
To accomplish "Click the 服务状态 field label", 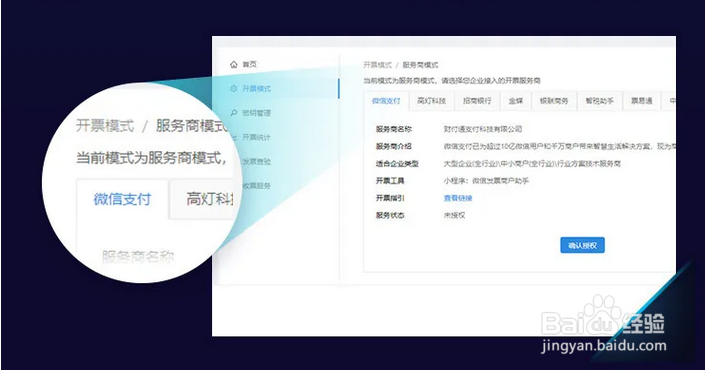I will click(390, 216).
